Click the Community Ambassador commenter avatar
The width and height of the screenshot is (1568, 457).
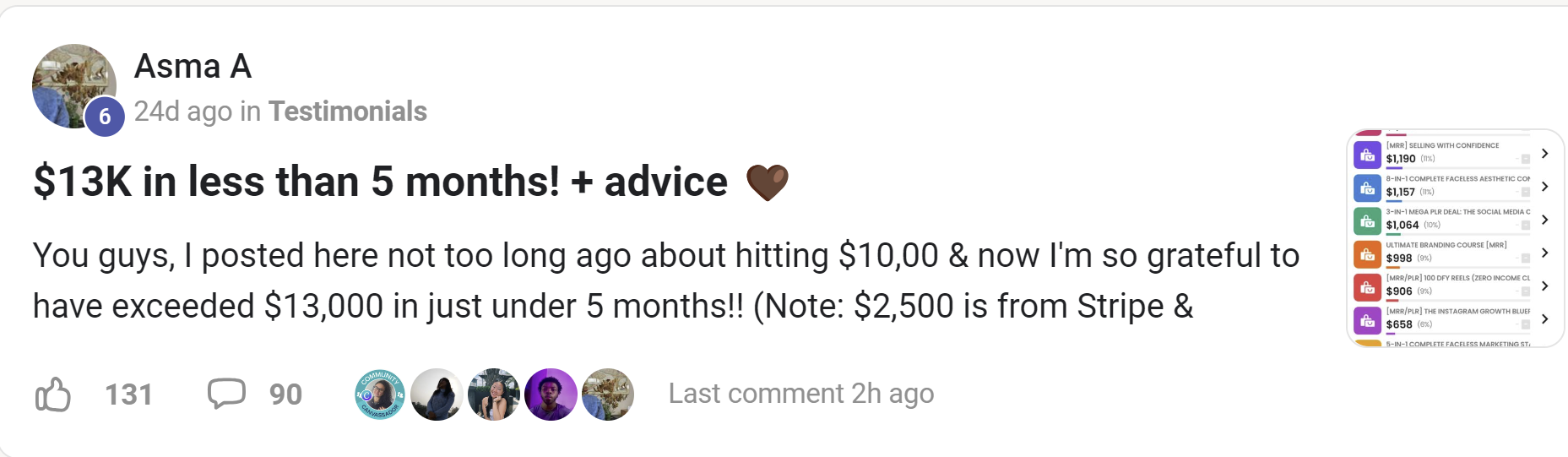pos(380,394)
